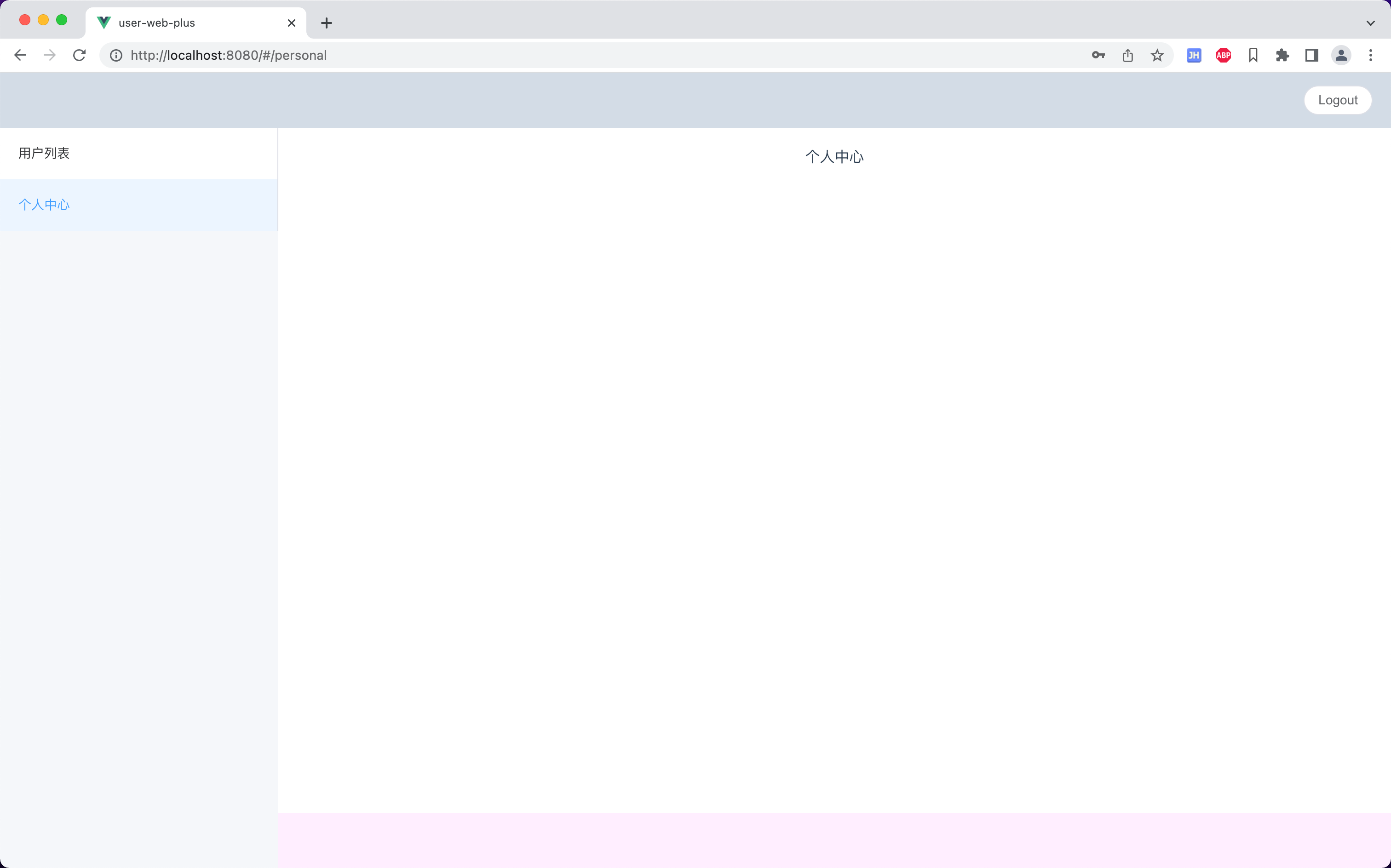1391x868 pixels.
Task: Select 个人中心 in the sidebar
Action: click(x=138, y=205)
